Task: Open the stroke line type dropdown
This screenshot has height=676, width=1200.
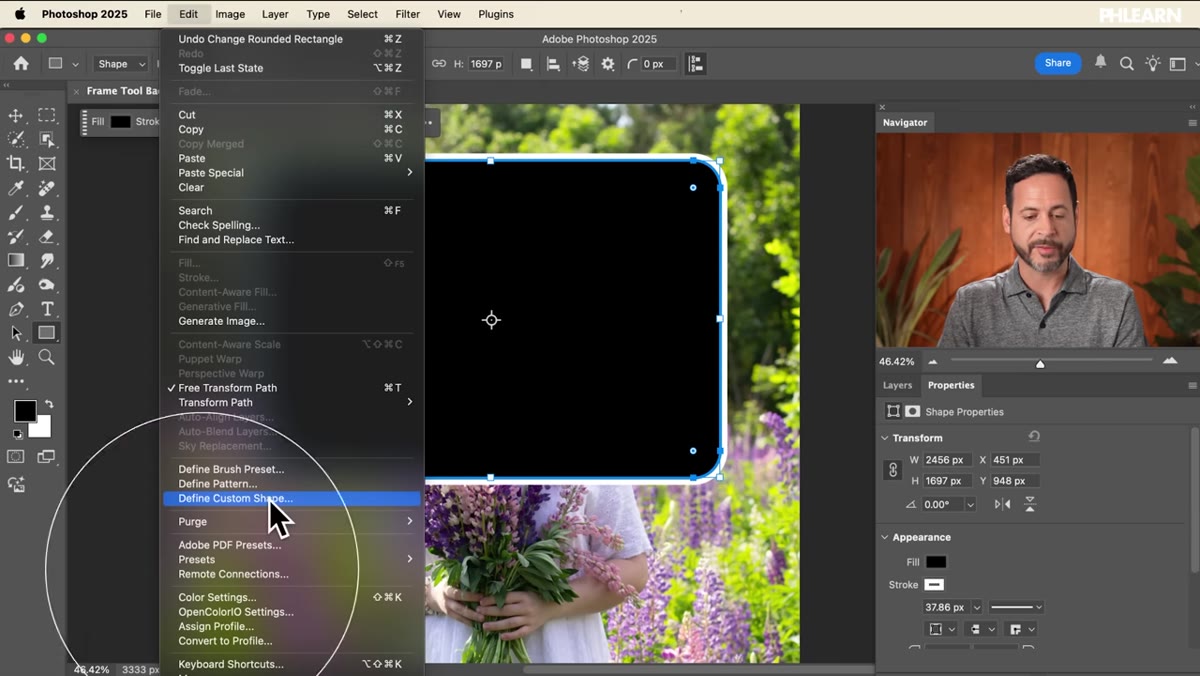Action: [x=1016, y=607]
